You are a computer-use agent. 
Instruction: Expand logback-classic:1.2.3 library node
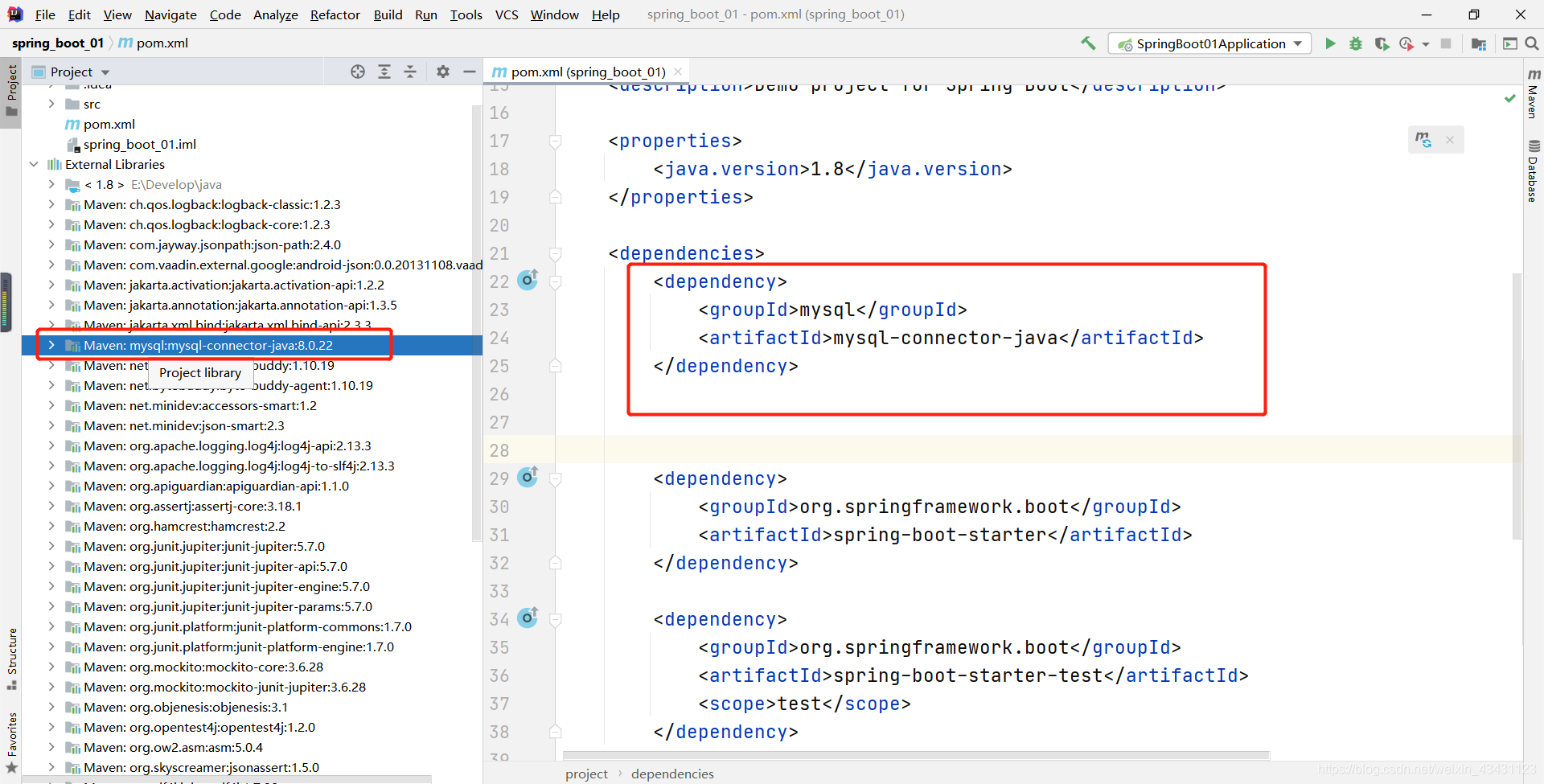(51, 204)
